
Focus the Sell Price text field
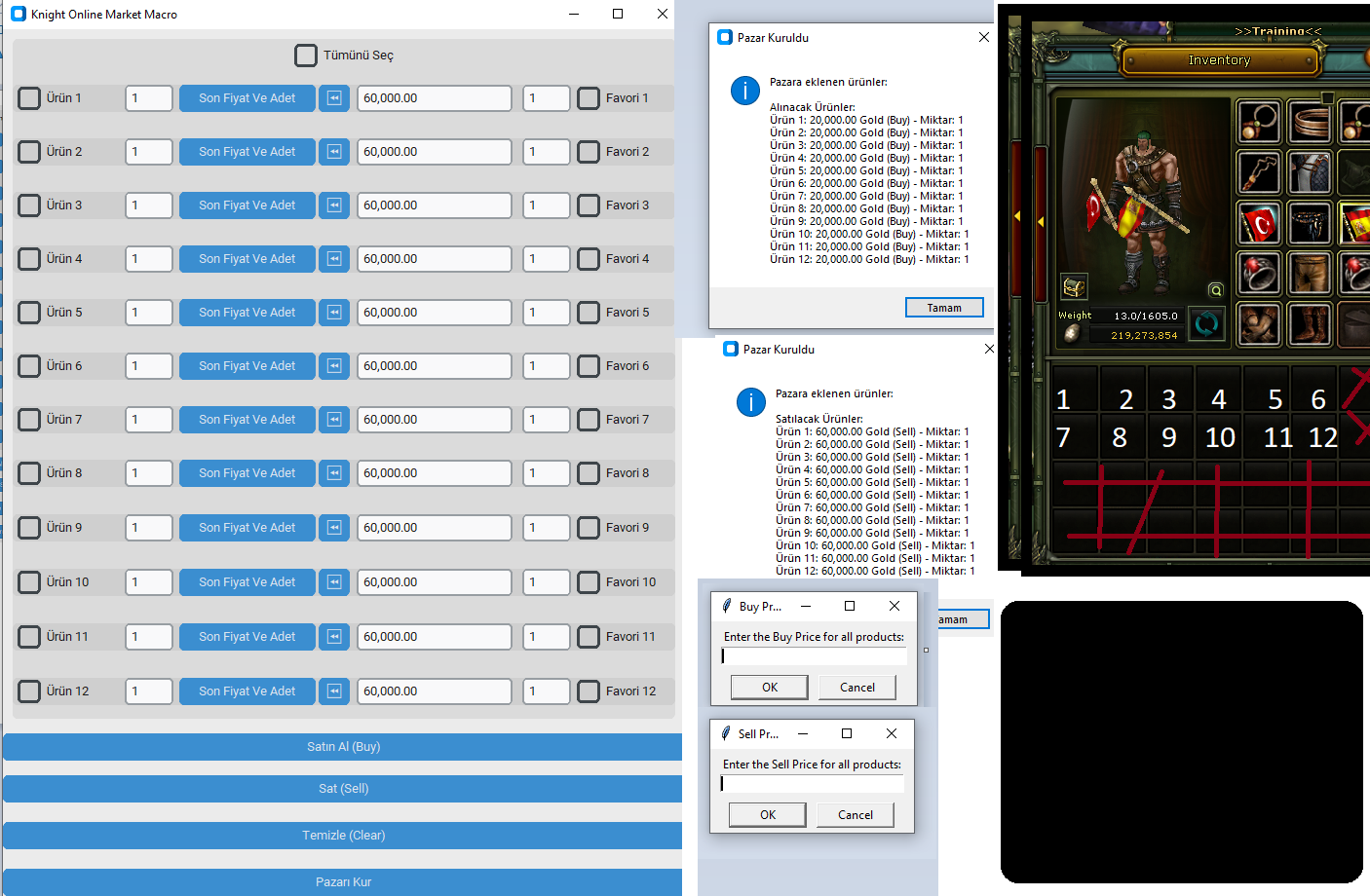(x=812, y=784)
